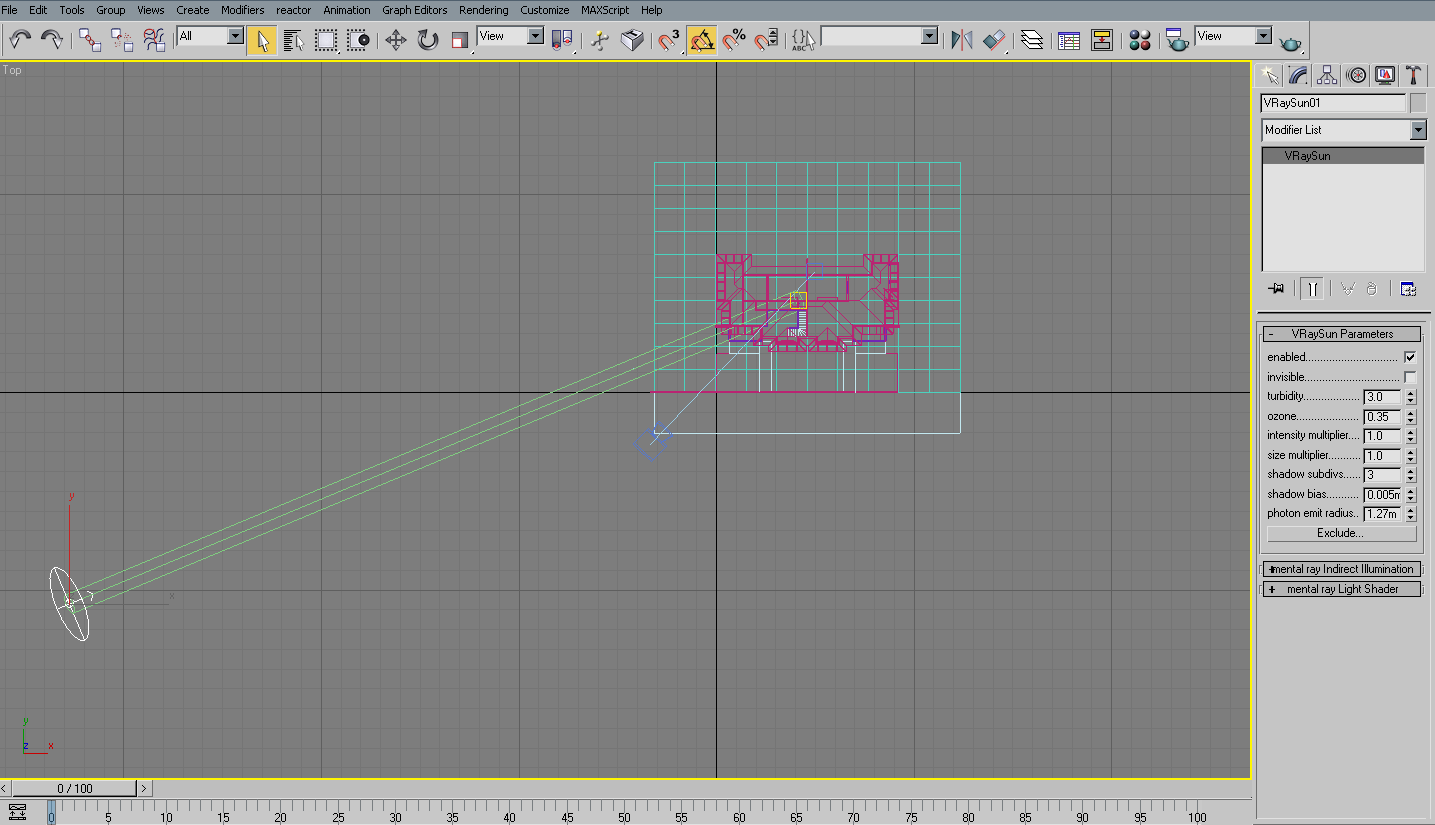Open the named selection sets dropdown
This screenshot has height=825, width=1435.
[x=880, y=36]
